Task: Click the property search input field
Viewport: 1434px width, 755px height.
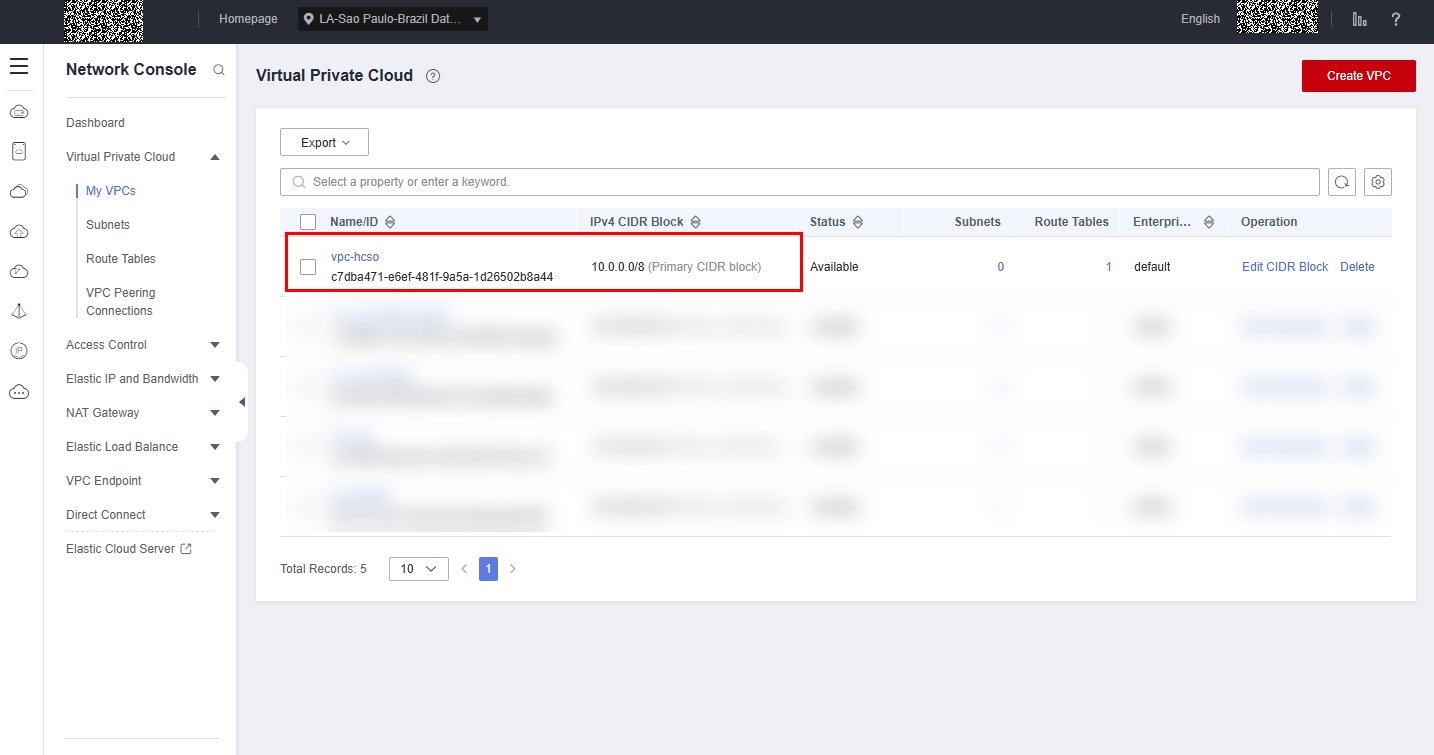Action: click(800, 182)
